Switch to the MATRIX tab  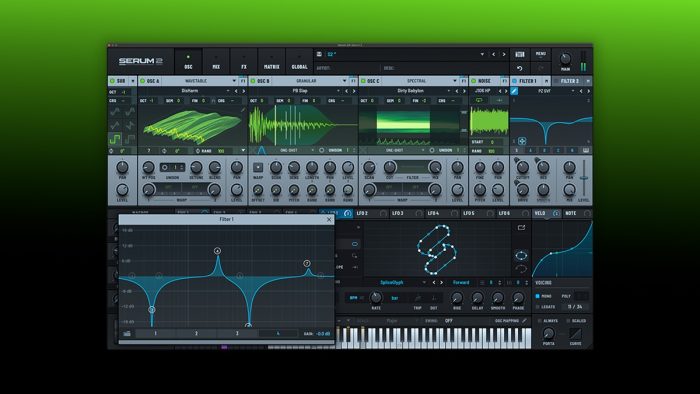(271, 62)
